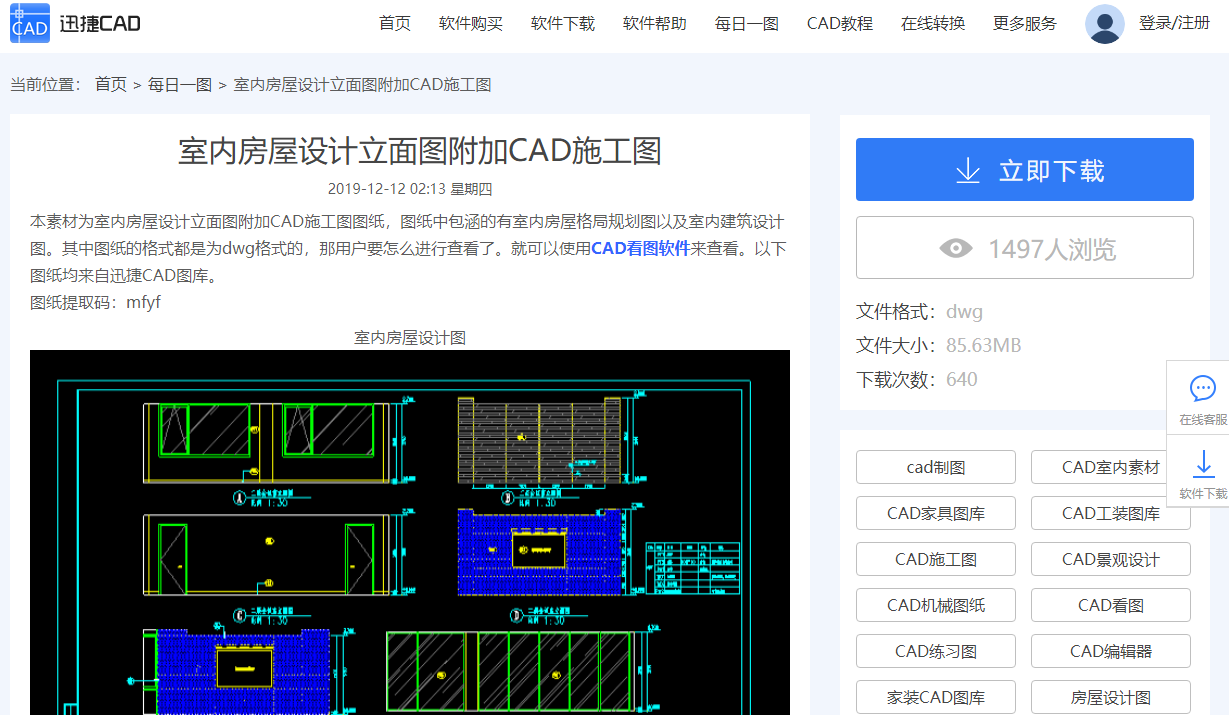Open the CAD施工图 category tag

click(x=935, y=559)
